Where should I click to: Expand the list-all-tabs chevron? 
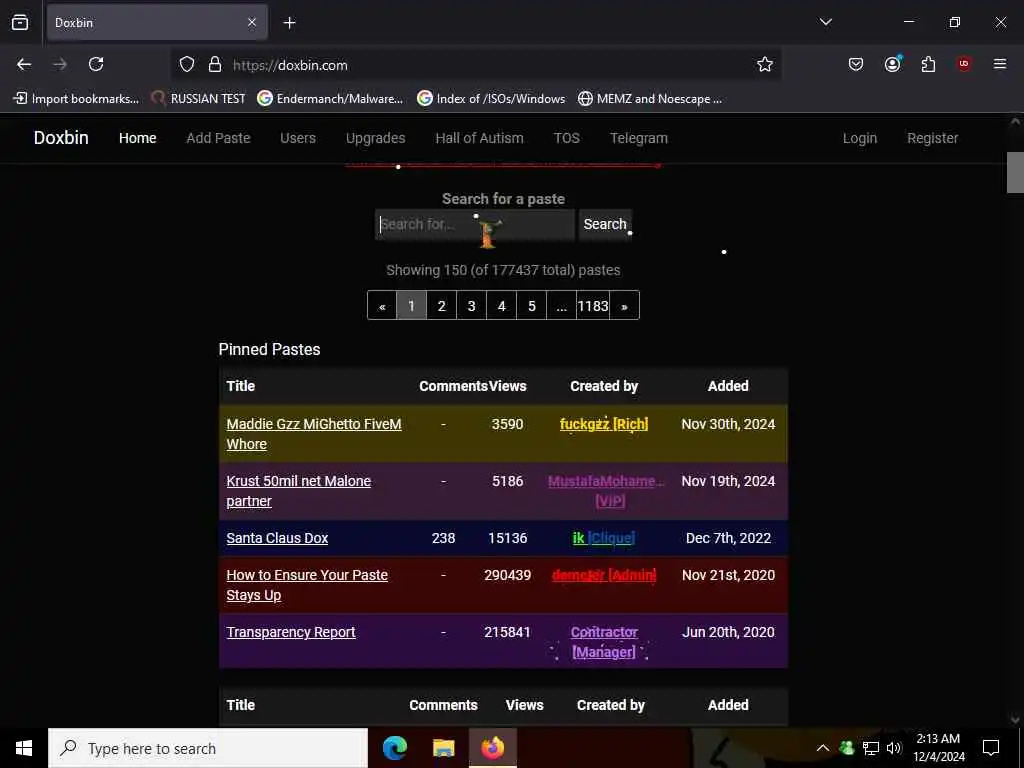[x=825, y=22]
